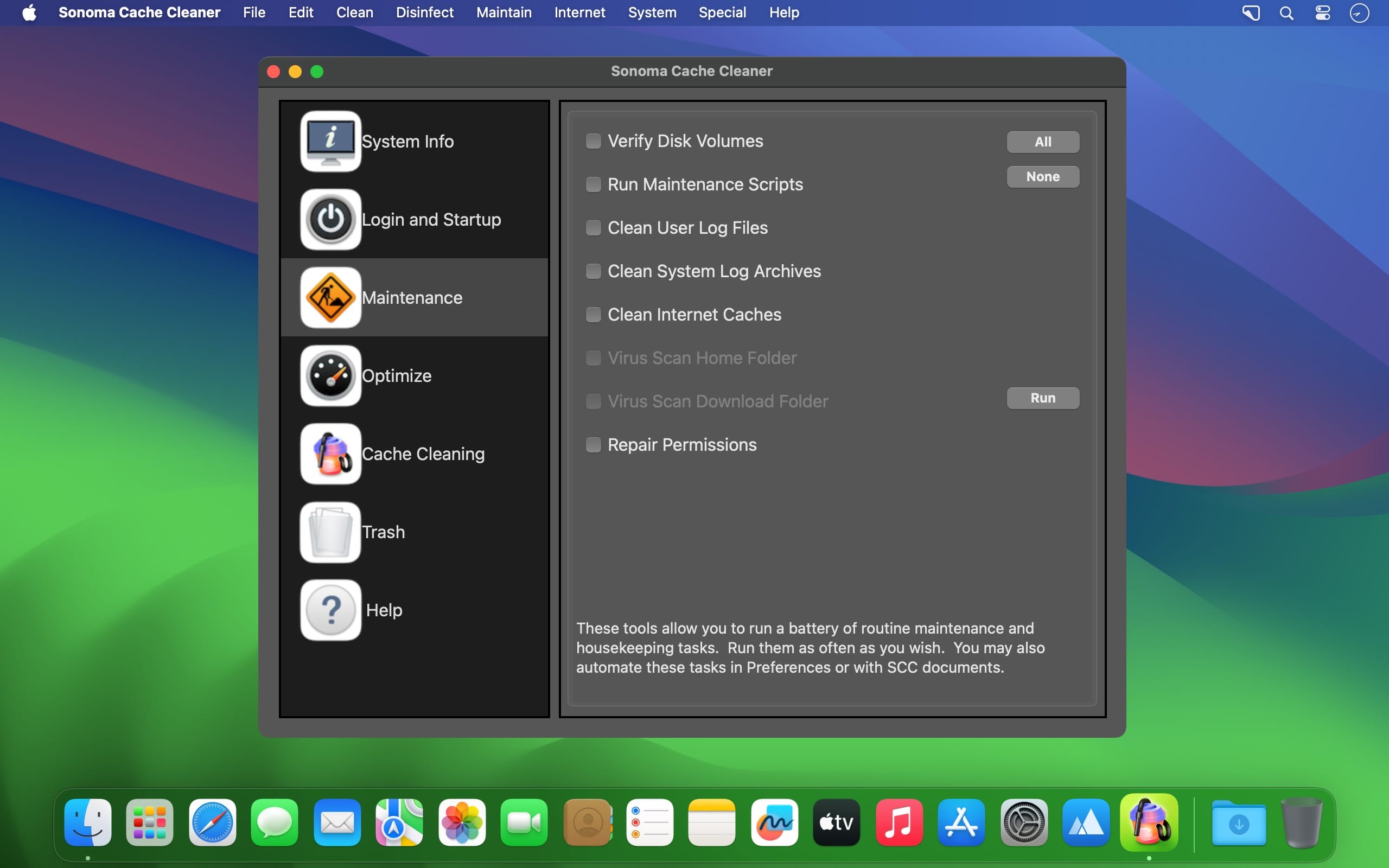The image size is (1389, 868).
Task: Click the None button to deselect tasks
Action: click(x=1043, y=177)
